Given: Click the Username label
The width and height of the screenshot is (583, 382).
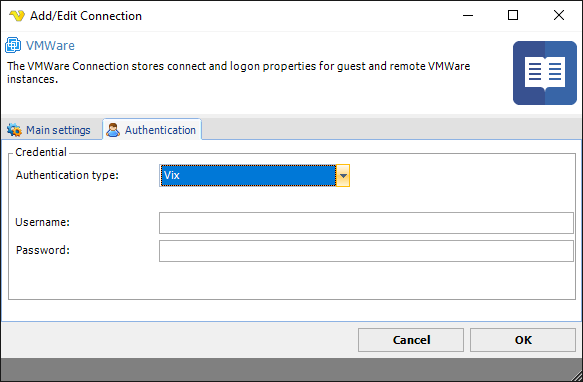Looking at the screenshot, I should click(42, 222).
